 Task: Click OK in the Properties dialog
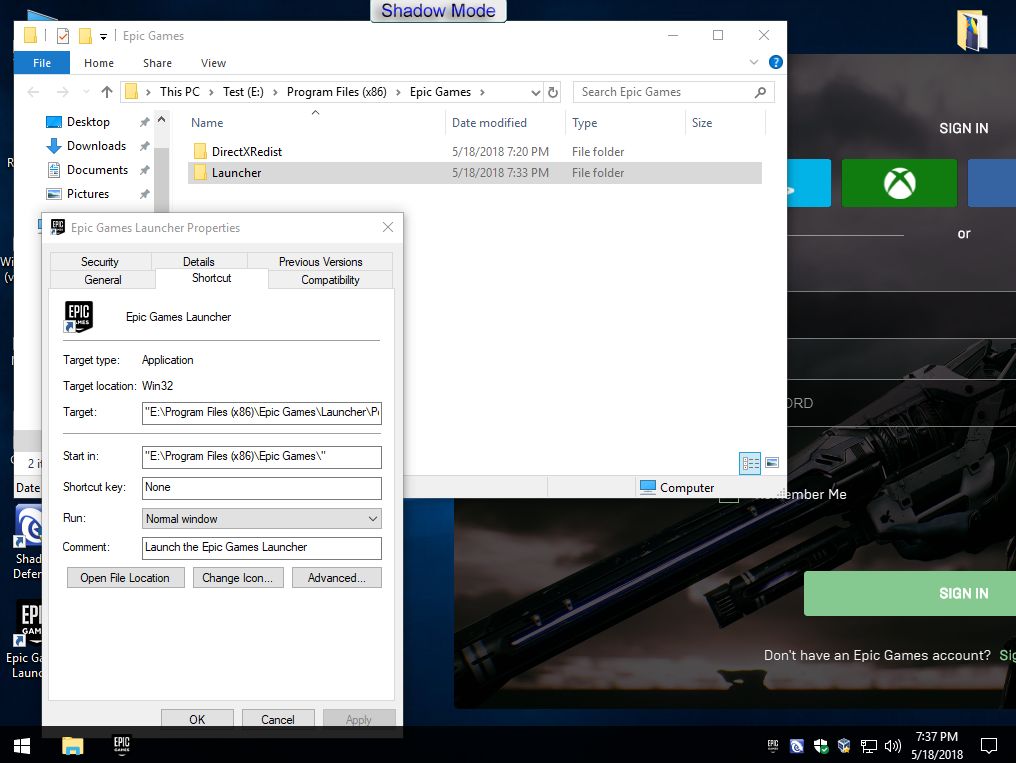(197, 719)
